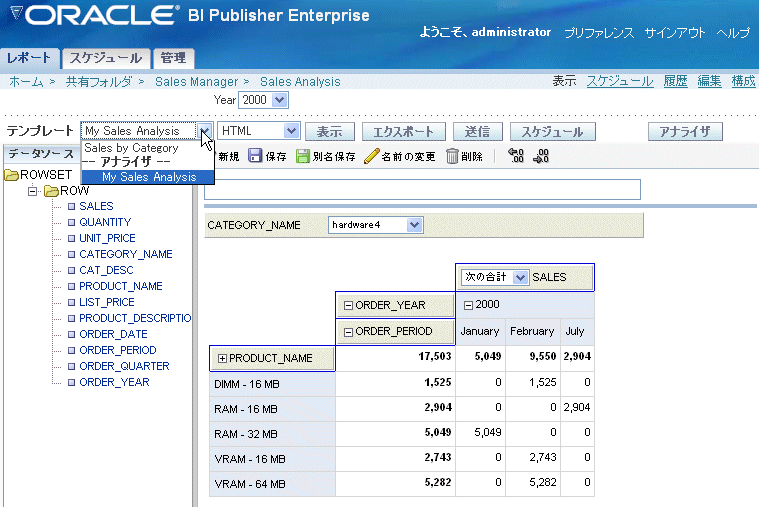Click the decrease decimal places icon

click(x=516, y=156)
